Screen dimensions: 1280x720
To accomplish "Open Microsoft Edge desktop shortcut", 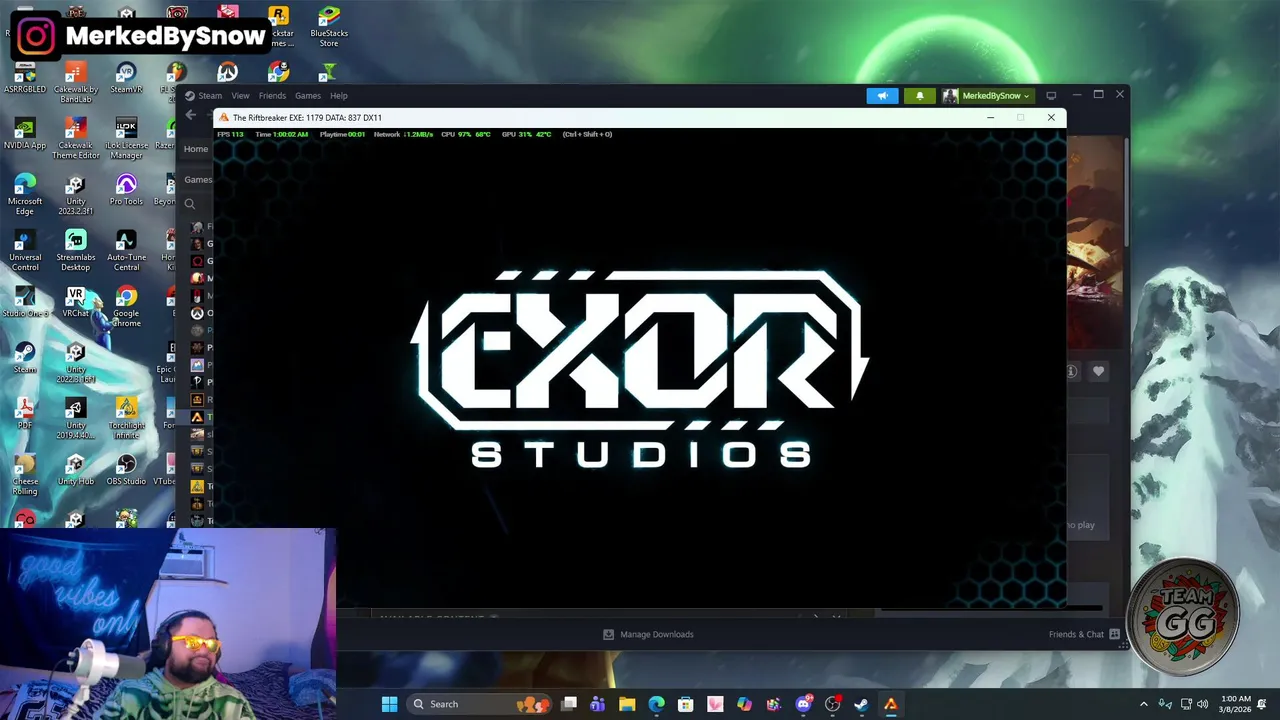I will 25,195.
